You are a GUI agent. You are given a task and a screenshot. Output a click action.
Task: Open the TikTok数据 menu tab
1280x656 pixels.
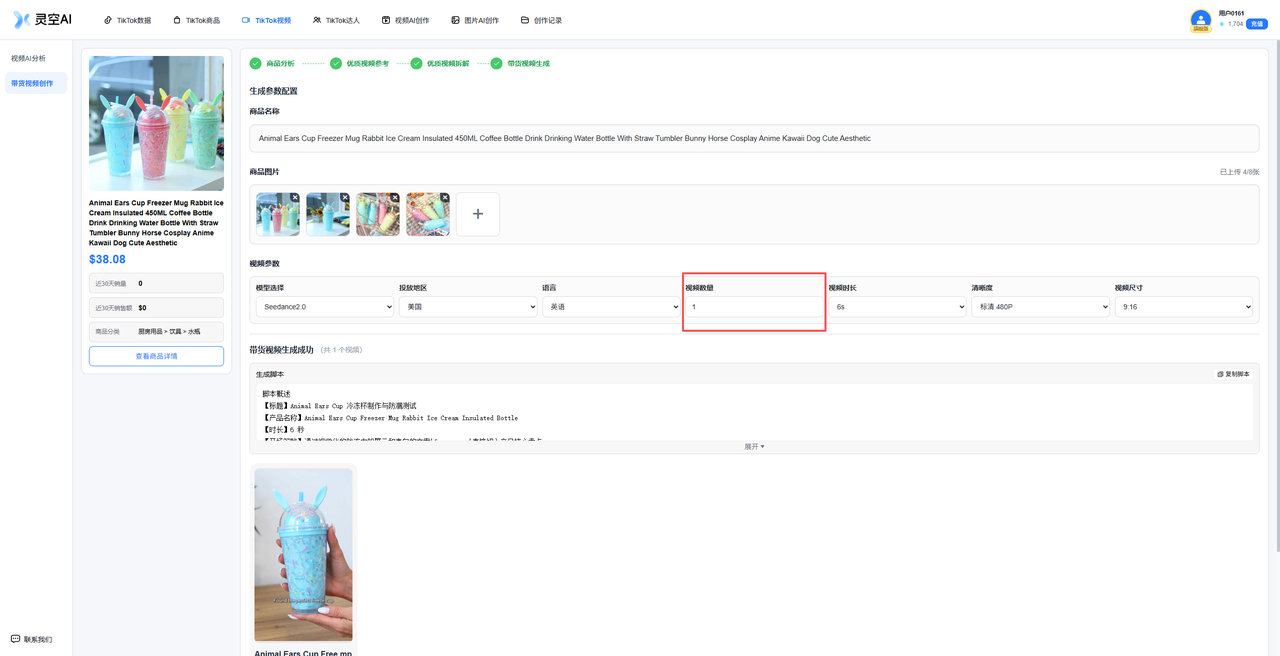tap(128, 20)
